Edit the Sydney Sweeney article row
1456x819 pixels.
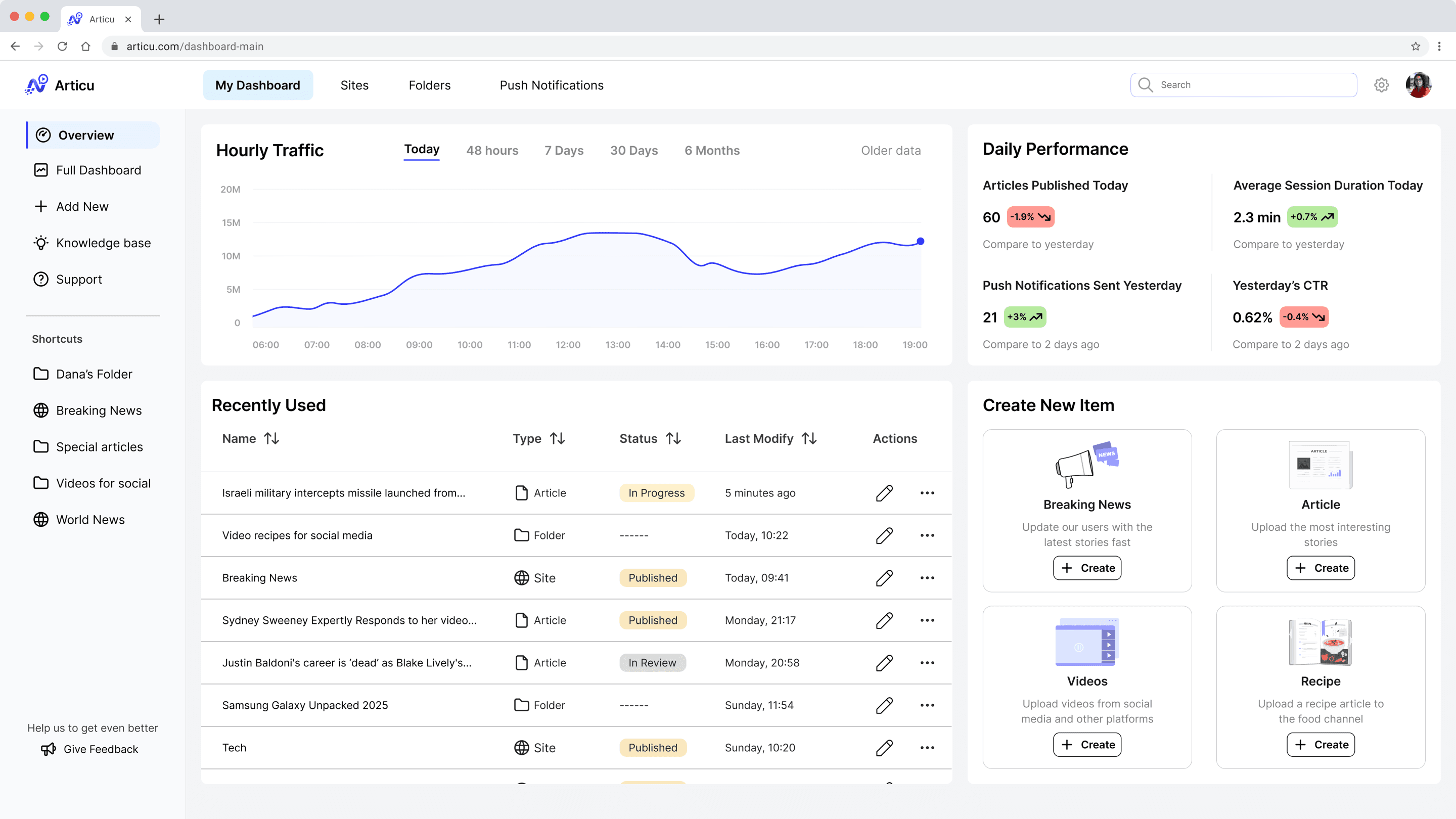pyautogui.click(x=884, y=620)
